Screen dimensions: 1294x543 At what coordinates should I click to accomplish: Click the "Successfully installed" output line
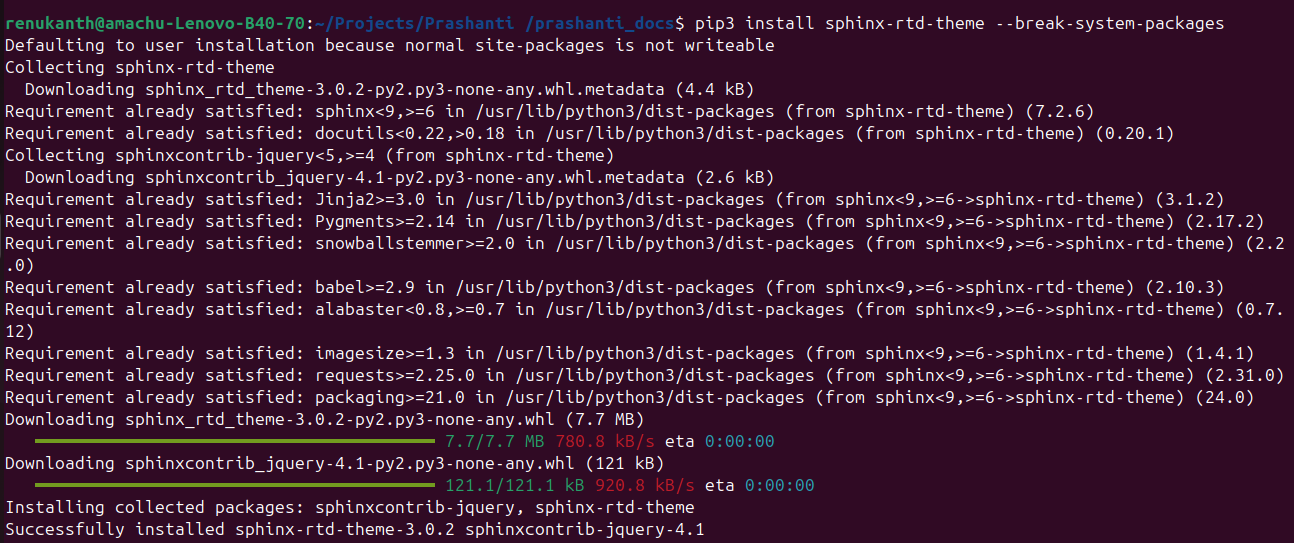tap(354, 529)
